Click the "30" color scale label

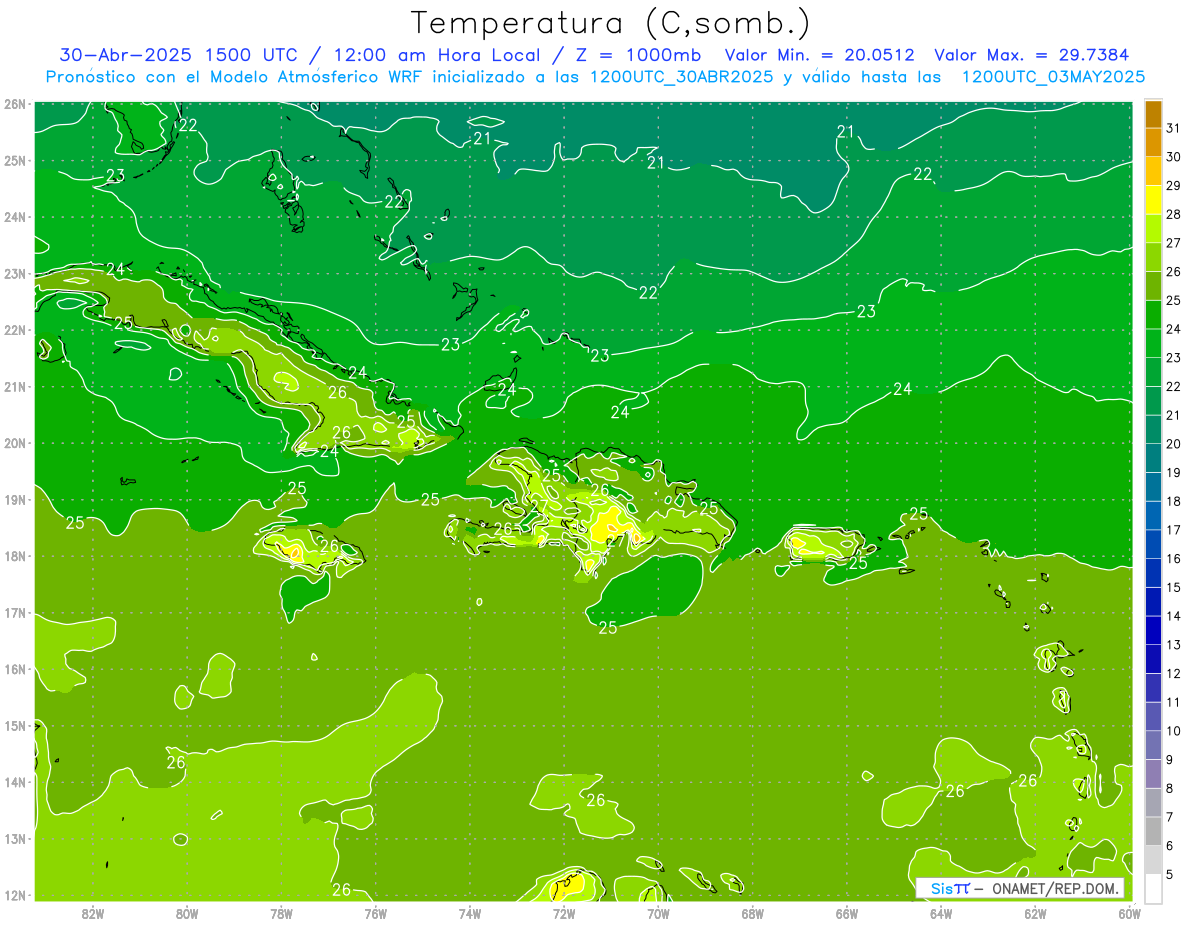1173,157
